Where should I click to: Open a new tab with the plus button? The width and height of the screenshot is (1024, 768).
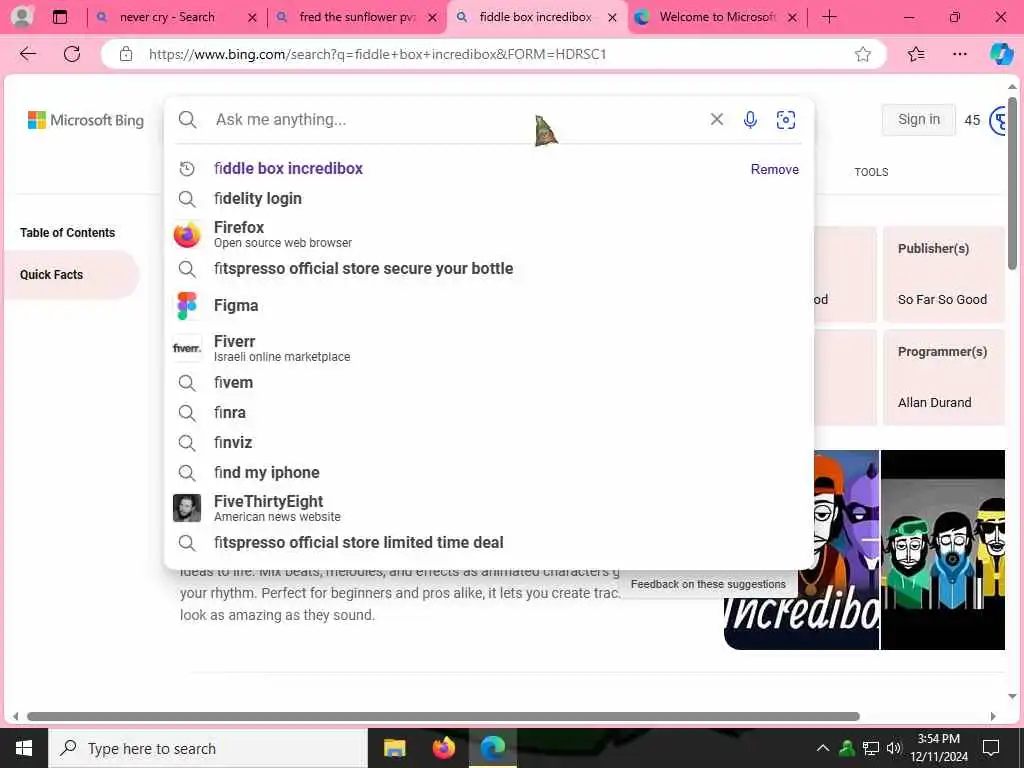(x=829, y=17)
